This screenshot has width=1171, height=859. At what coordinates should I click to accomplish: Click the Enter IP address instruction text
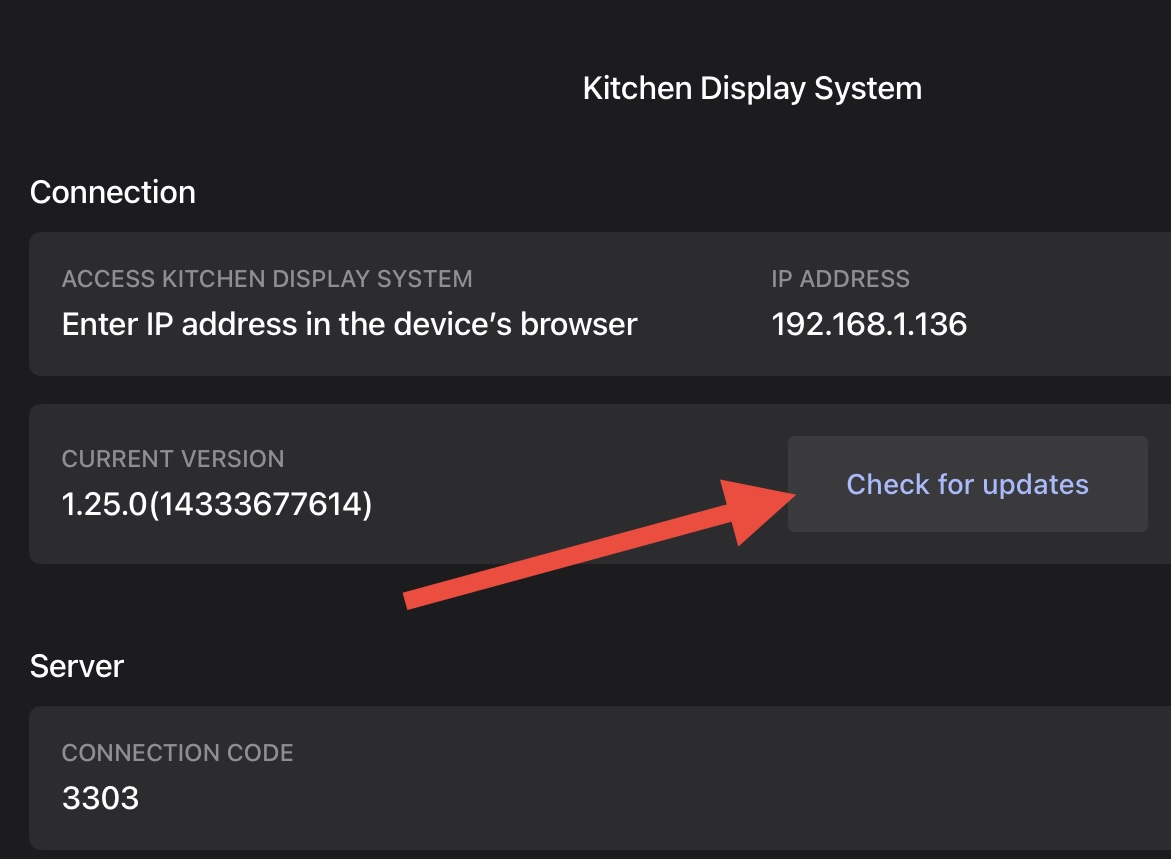tap(349, 324)
